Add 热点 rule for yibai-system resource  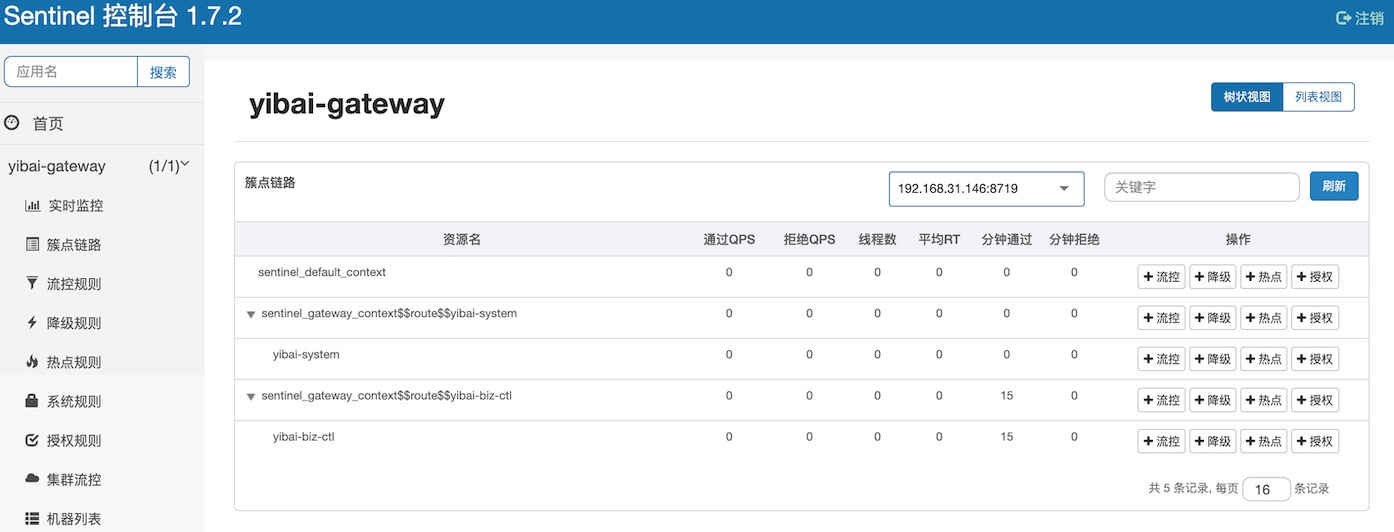(x=1263, y=359)
